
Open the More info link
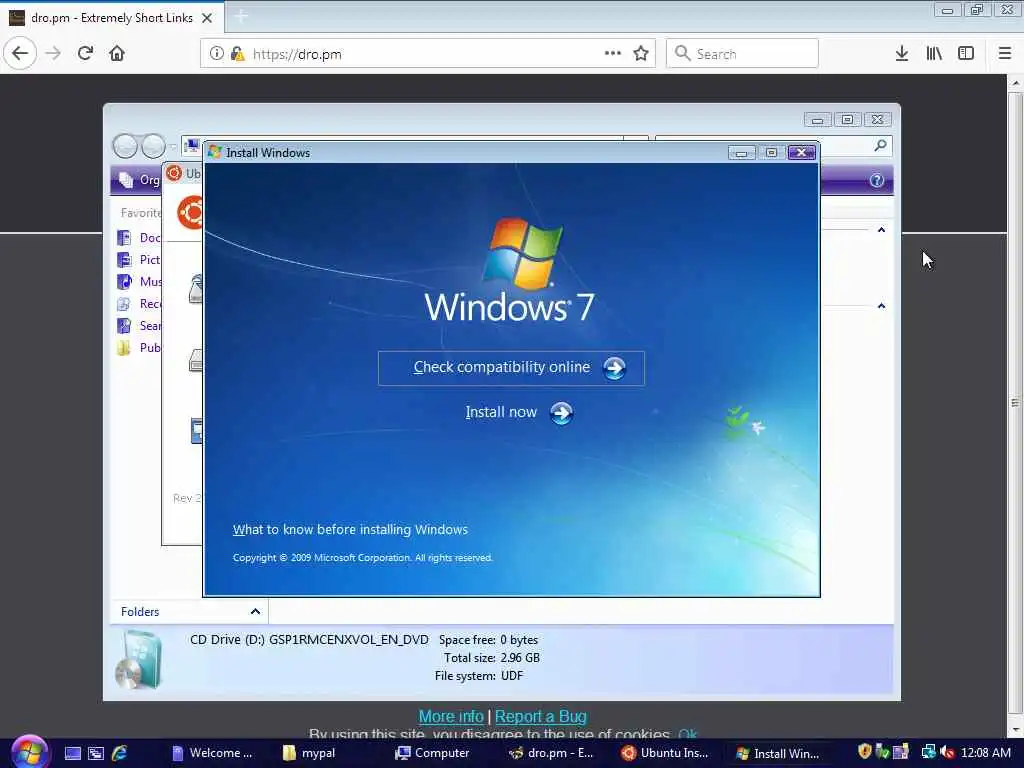point(451,716)
